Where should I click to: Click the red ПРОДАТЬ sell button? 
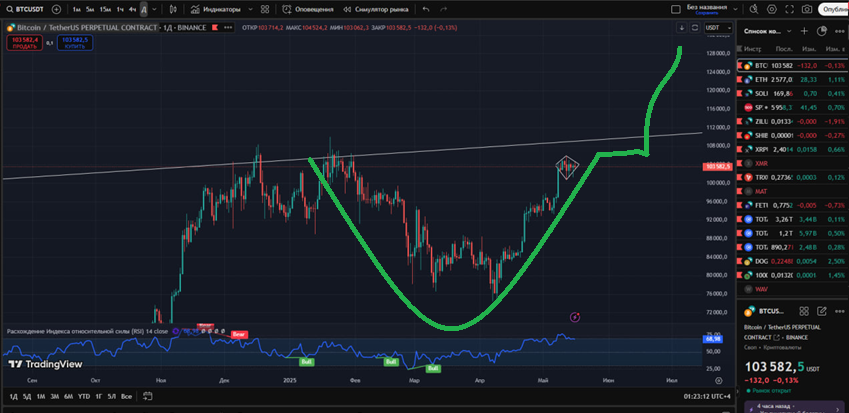[x=24, y=43]
